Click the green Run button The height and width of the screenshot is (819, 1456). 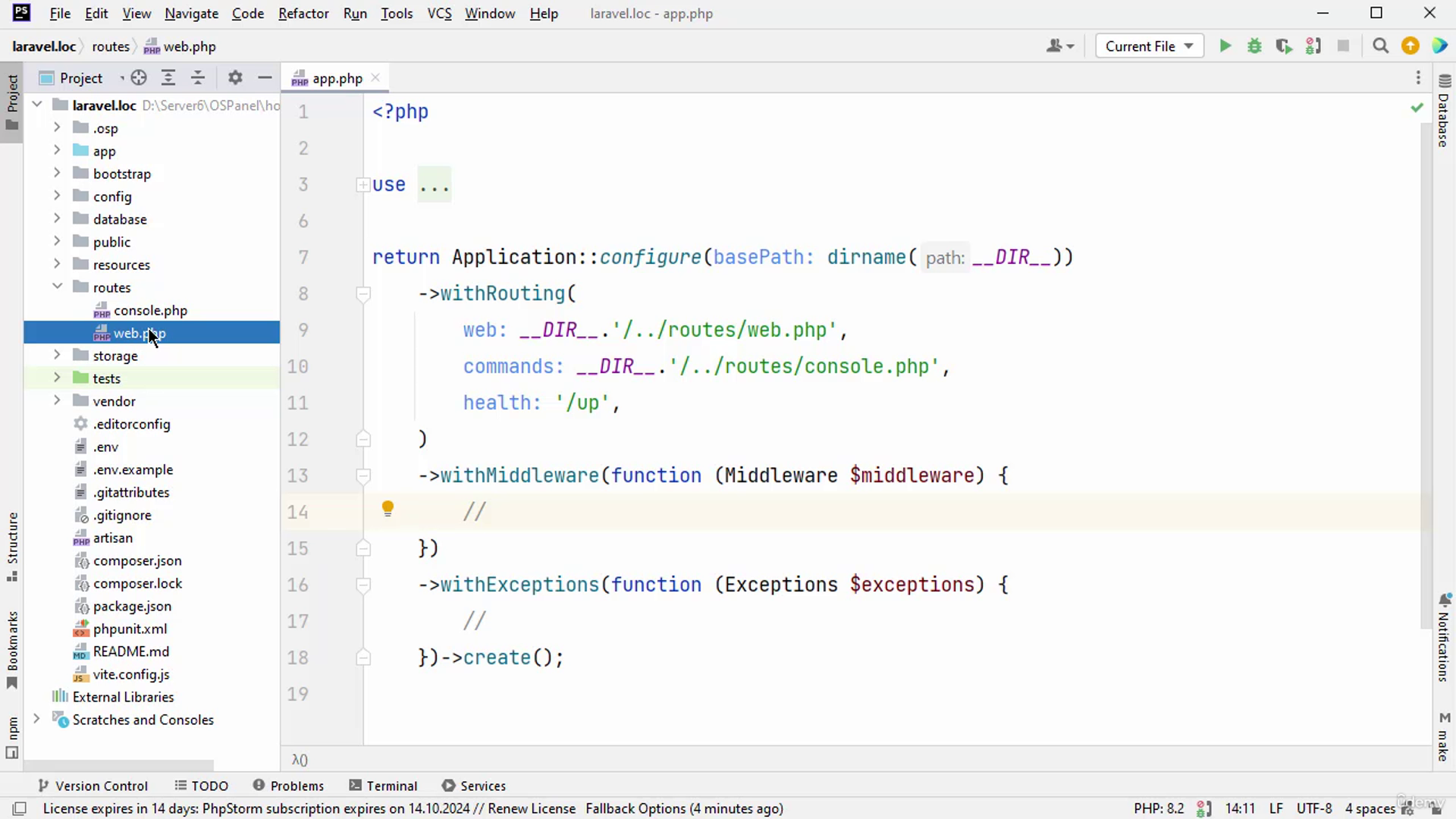(x=1225, y=46)
